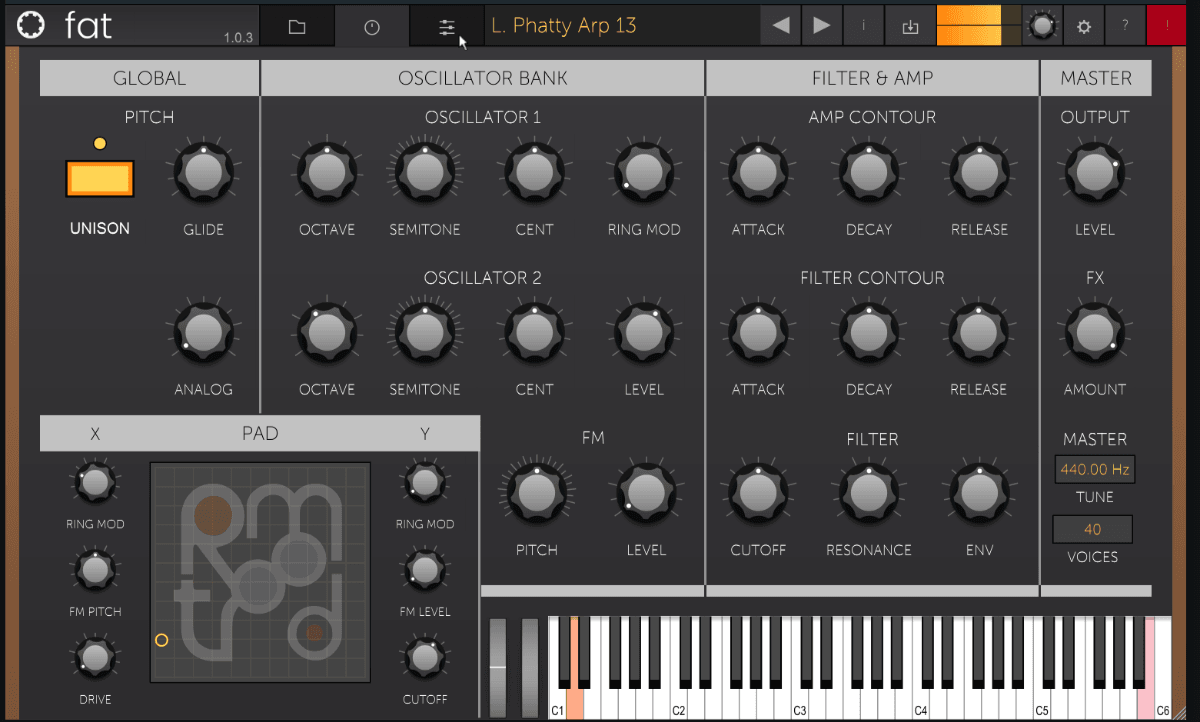The height and width of the screenshot is (722, 1200).
Task: Open help with the question mark icon
Action: pyautogui.click(x=1125, y=26)
